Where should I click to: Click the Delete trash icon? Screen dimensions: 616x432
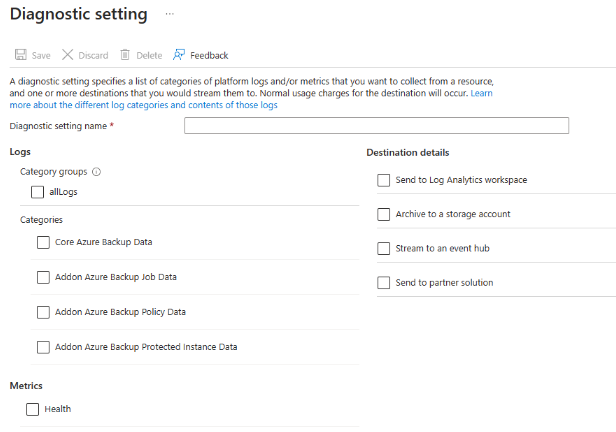(x=125, y=55)
